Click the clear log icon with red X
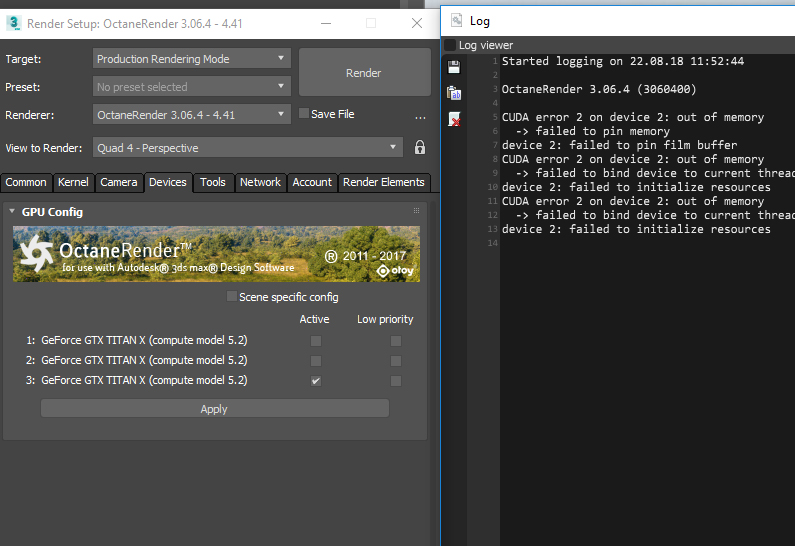 (x=454, y=120)
